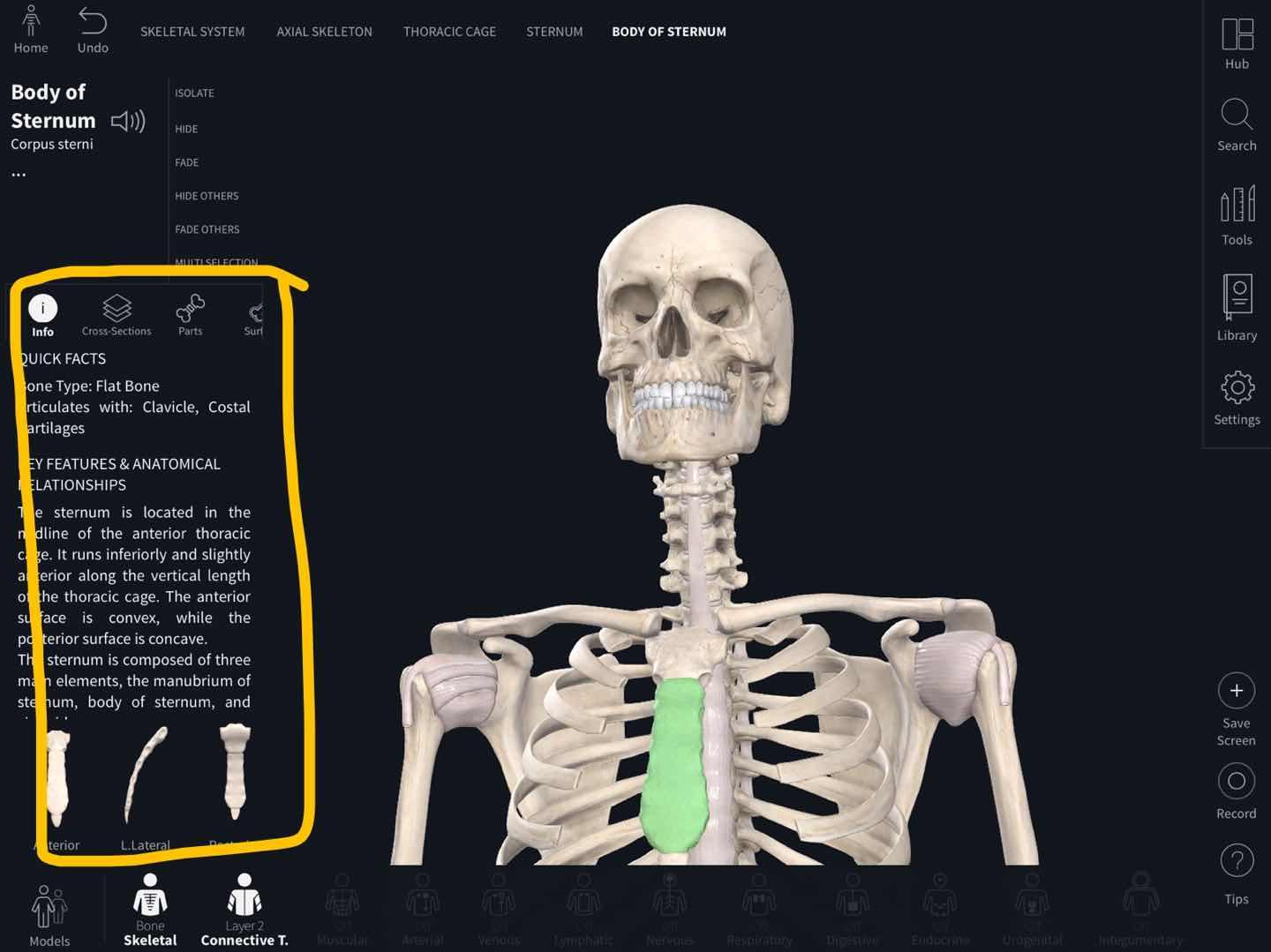Open the Search tool
The height and width of the screenshot is (952, 1271).
click(x=1237, y=125)
